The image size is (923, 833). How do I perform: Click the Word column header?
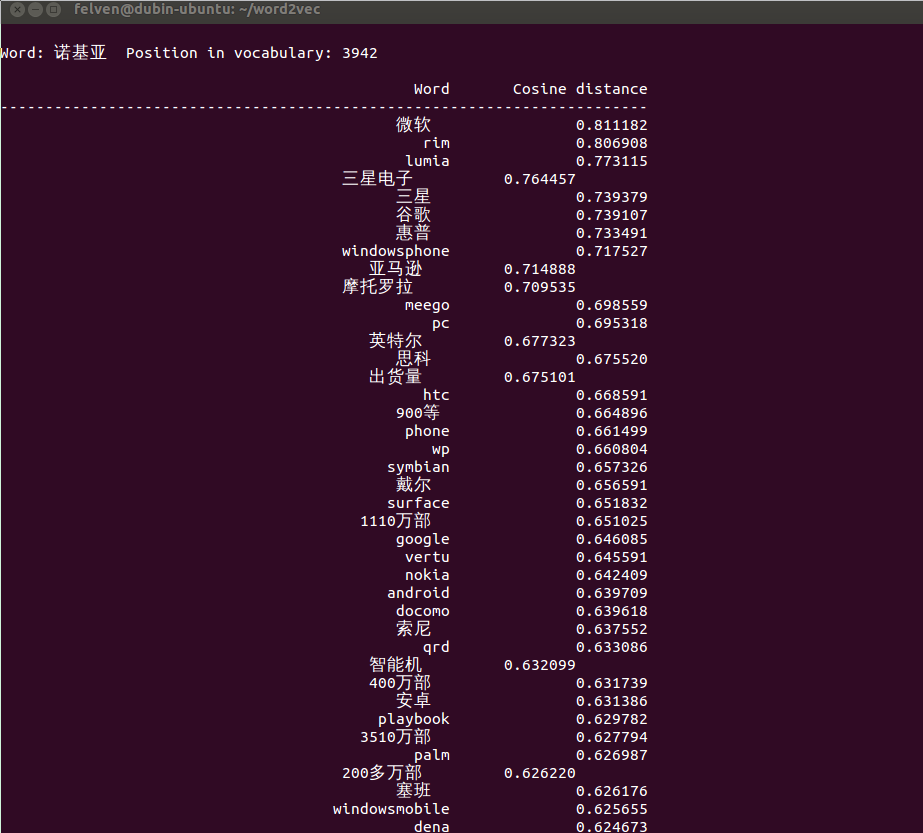[431, 89]
